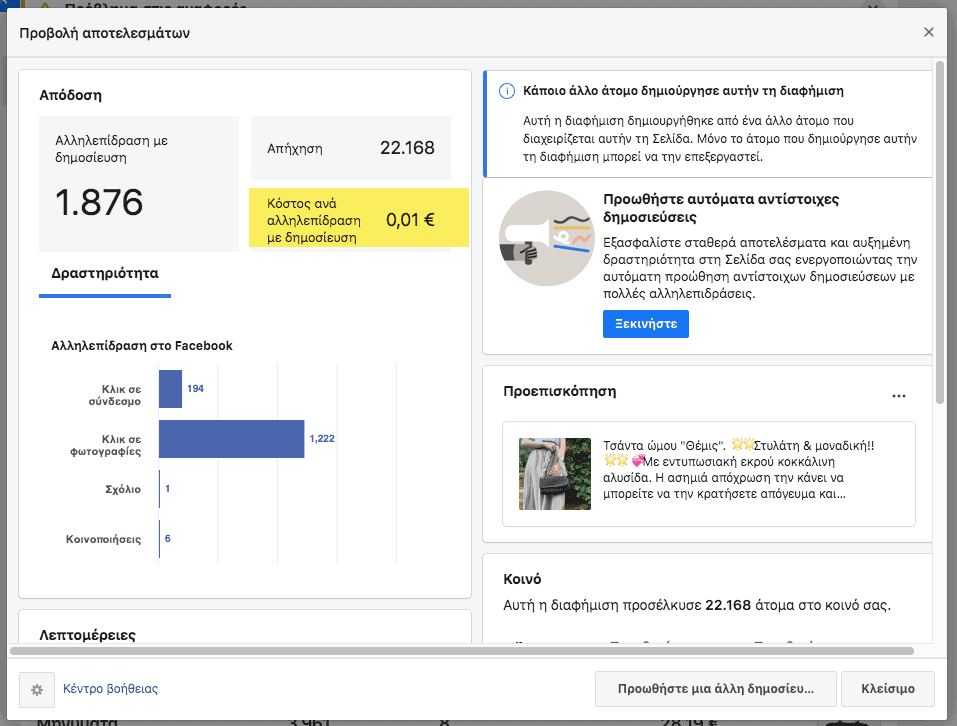957x726 pixels.
Task: Close the results view dialog with X
Action: pyautogui.click(x=929, y=32)
